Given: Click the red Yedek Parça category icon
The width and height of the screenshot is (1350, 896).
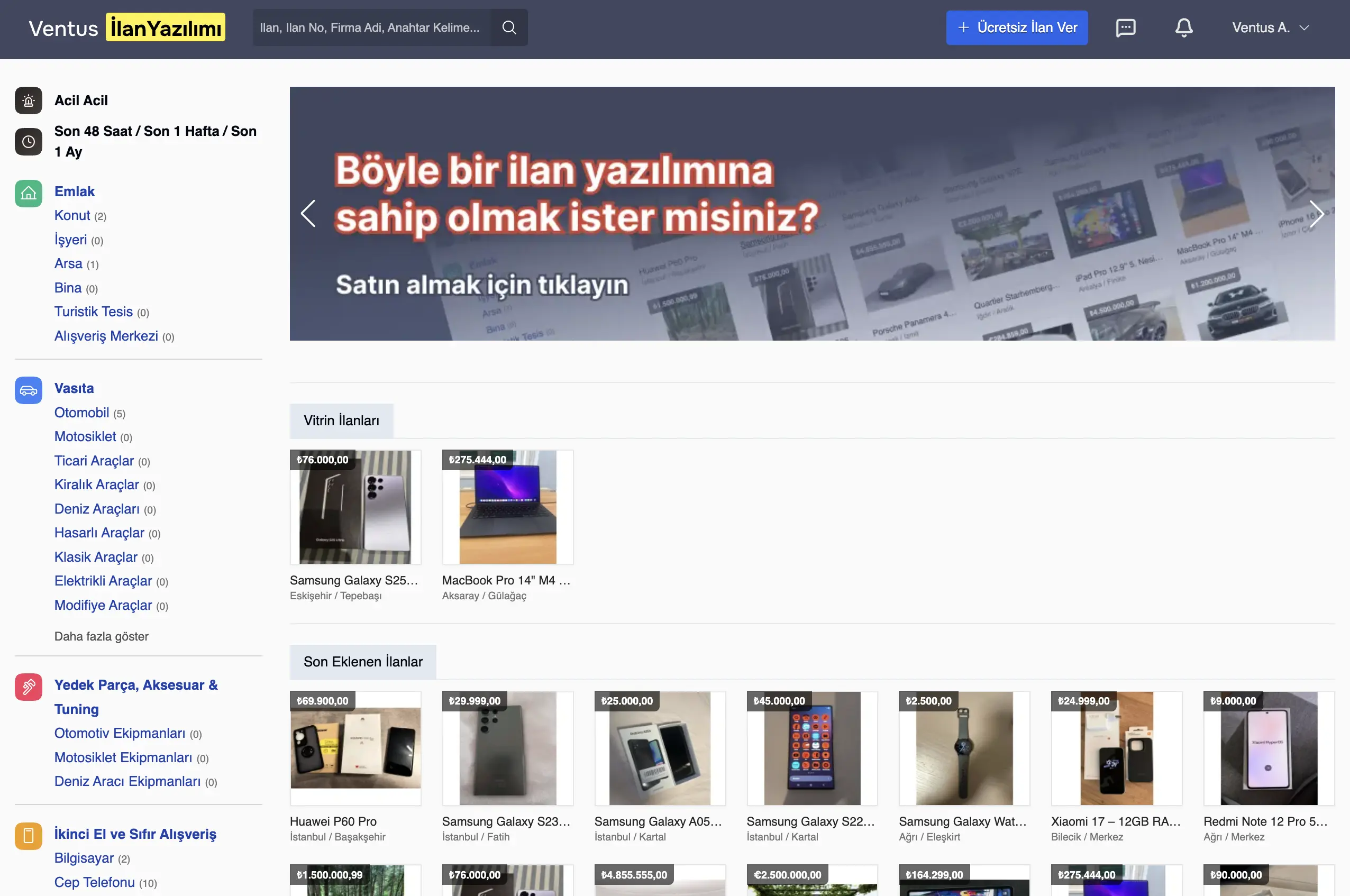Looking at the screenshot, I should click(29, 687).
